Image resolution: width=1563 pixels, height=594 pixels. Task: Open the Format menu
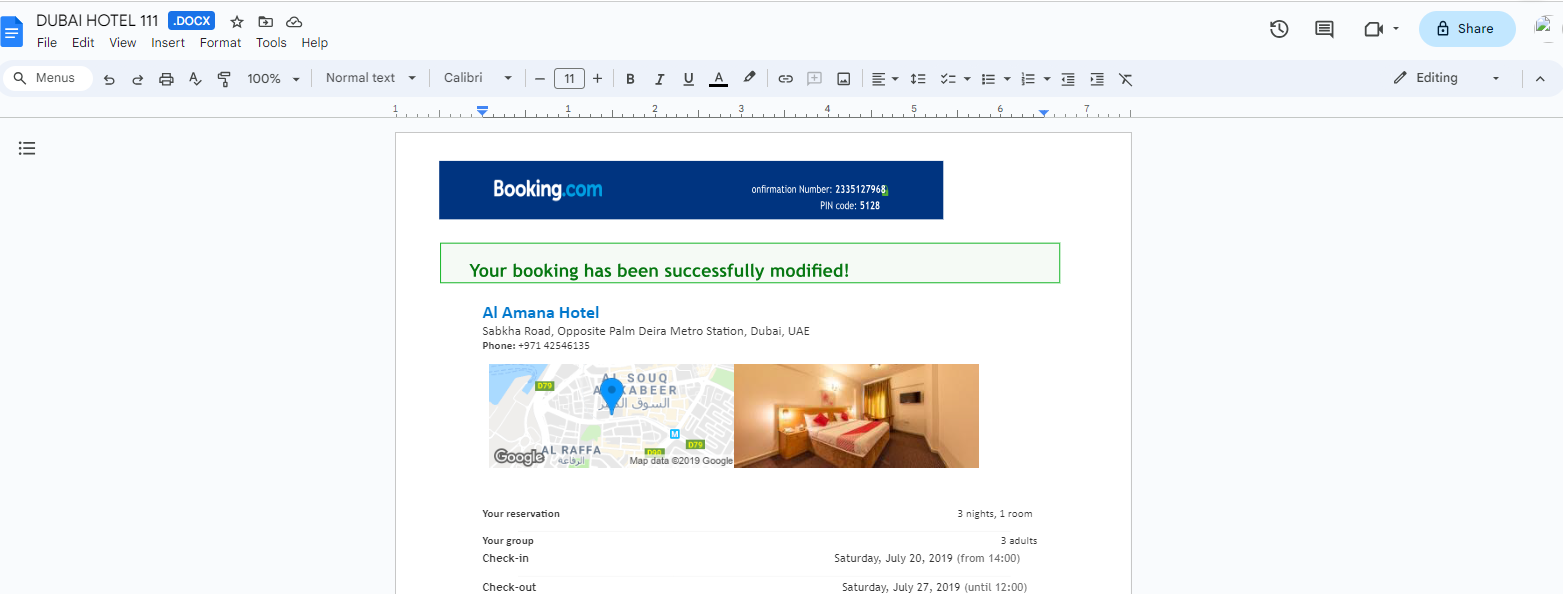click(x=220, y=43)
